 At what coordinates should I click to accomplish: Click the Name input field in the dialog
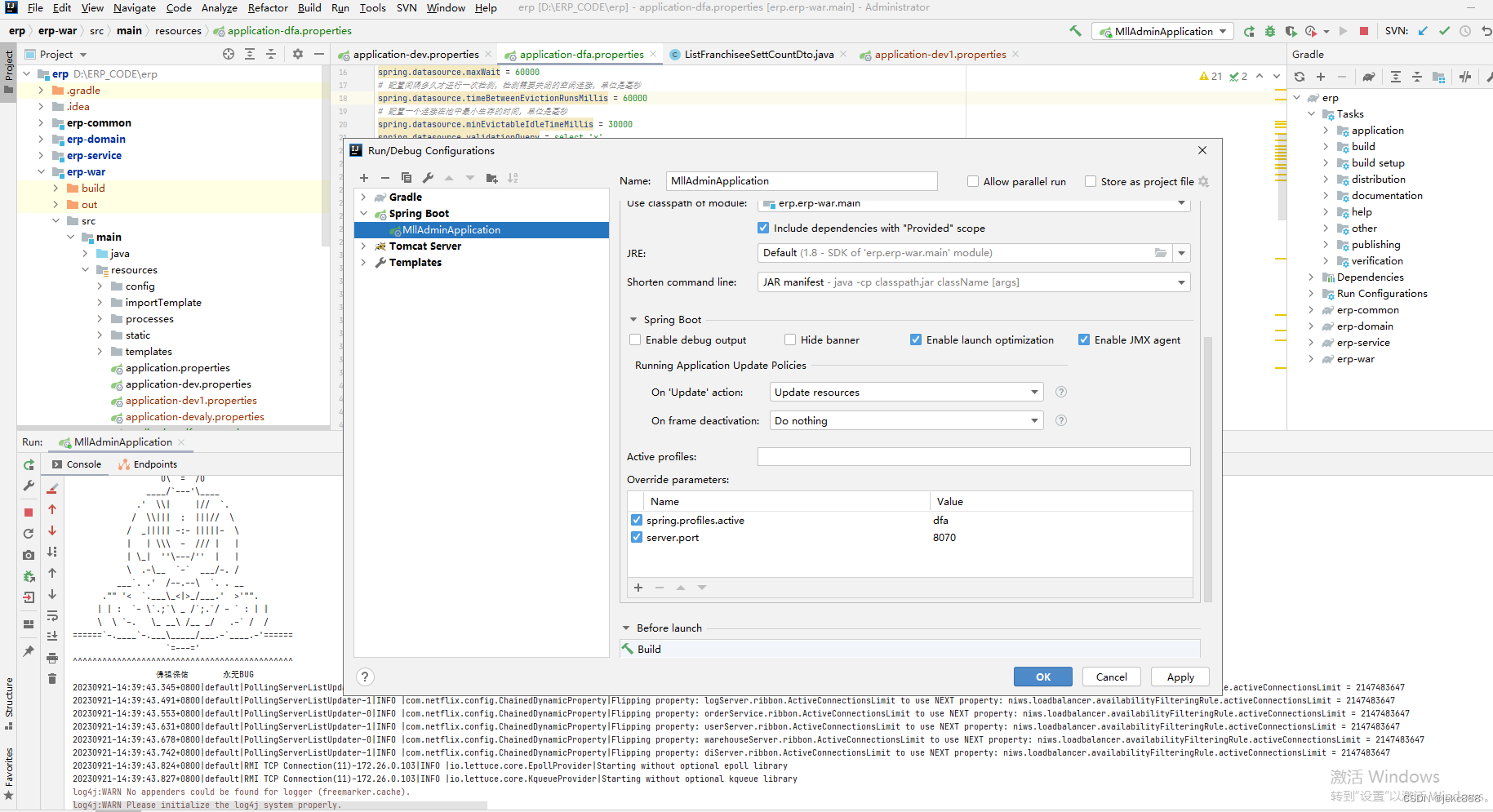tap(802, 181)
